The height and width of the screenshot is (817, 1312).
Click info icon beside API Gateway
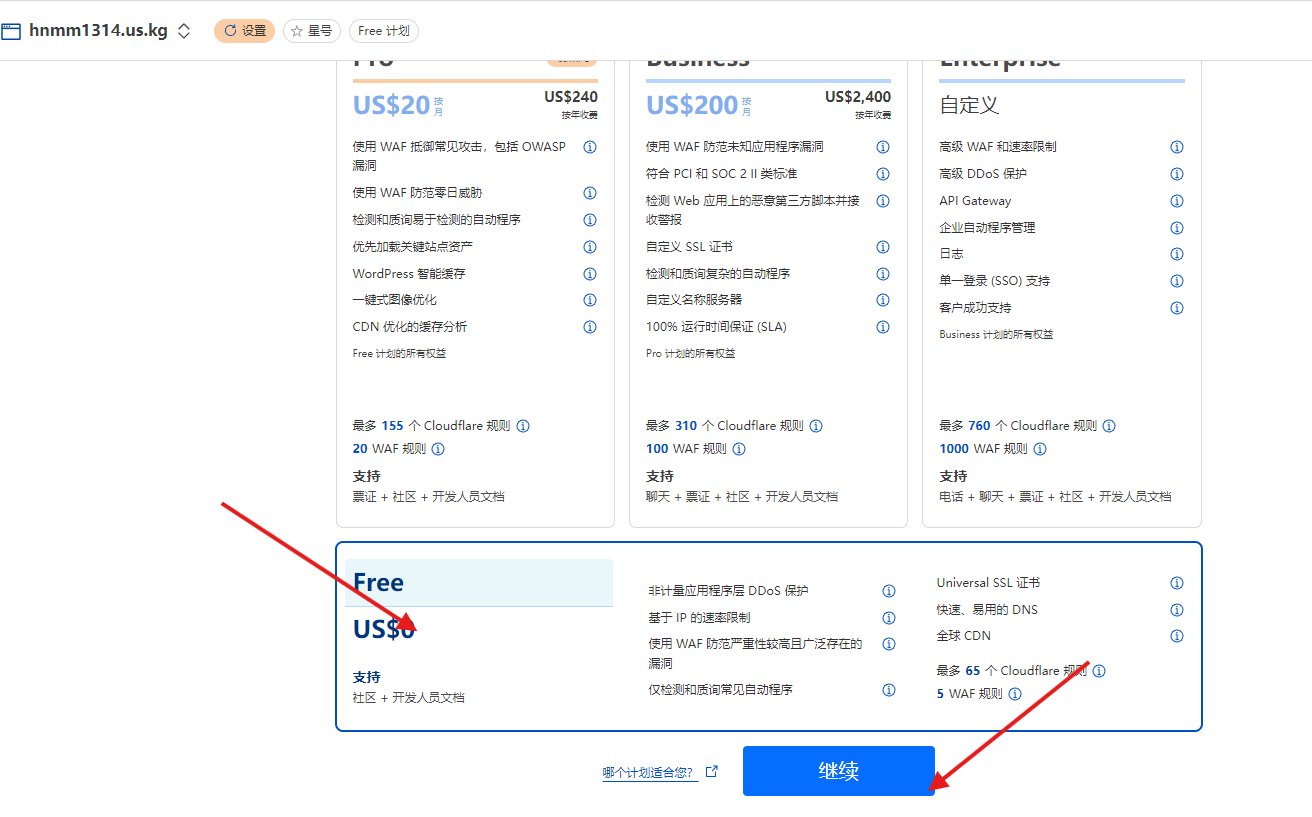click(x=1177, y=201)
